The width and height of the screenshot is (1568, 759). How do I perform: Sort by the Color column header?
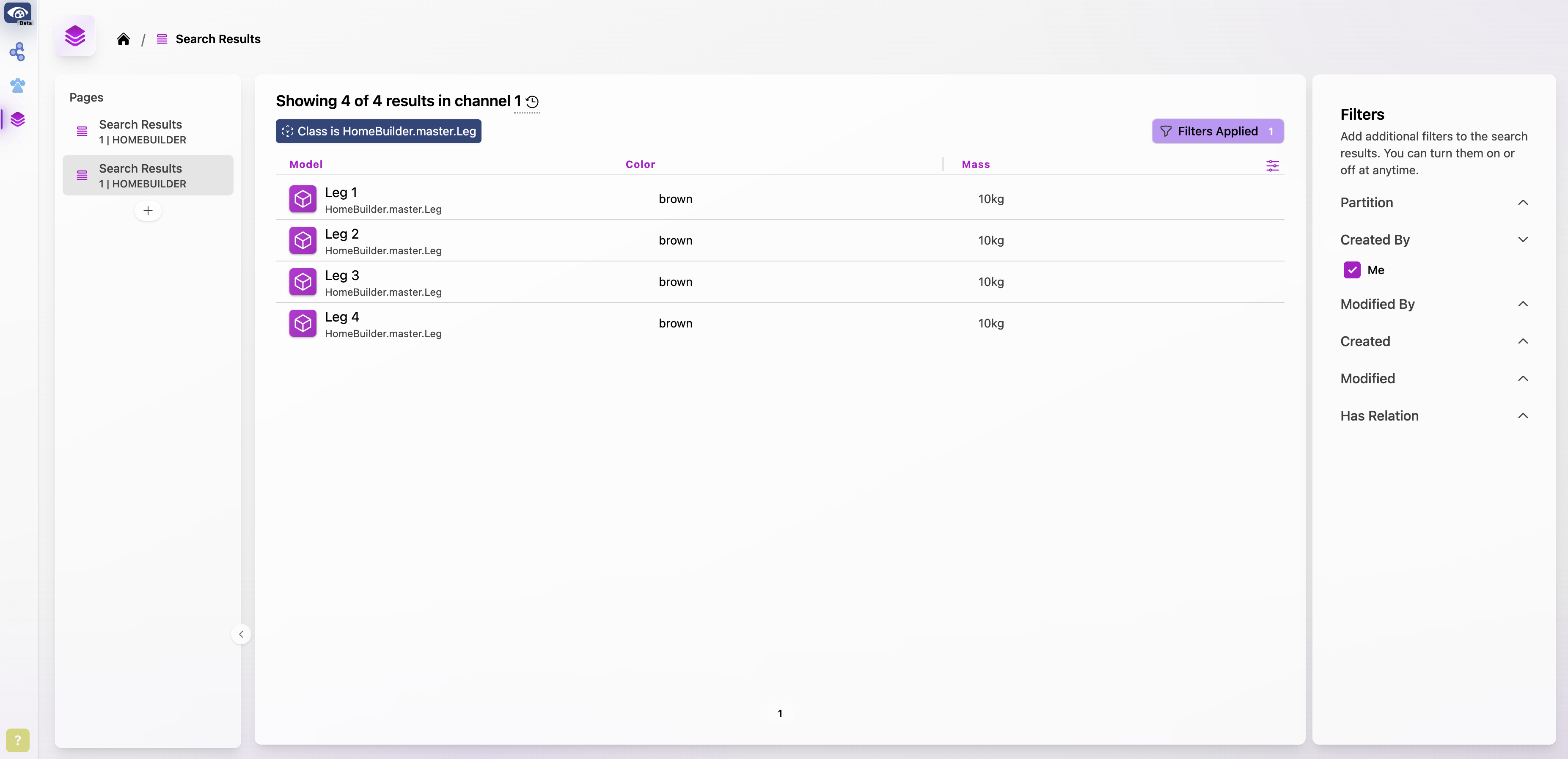click(640, 164)
